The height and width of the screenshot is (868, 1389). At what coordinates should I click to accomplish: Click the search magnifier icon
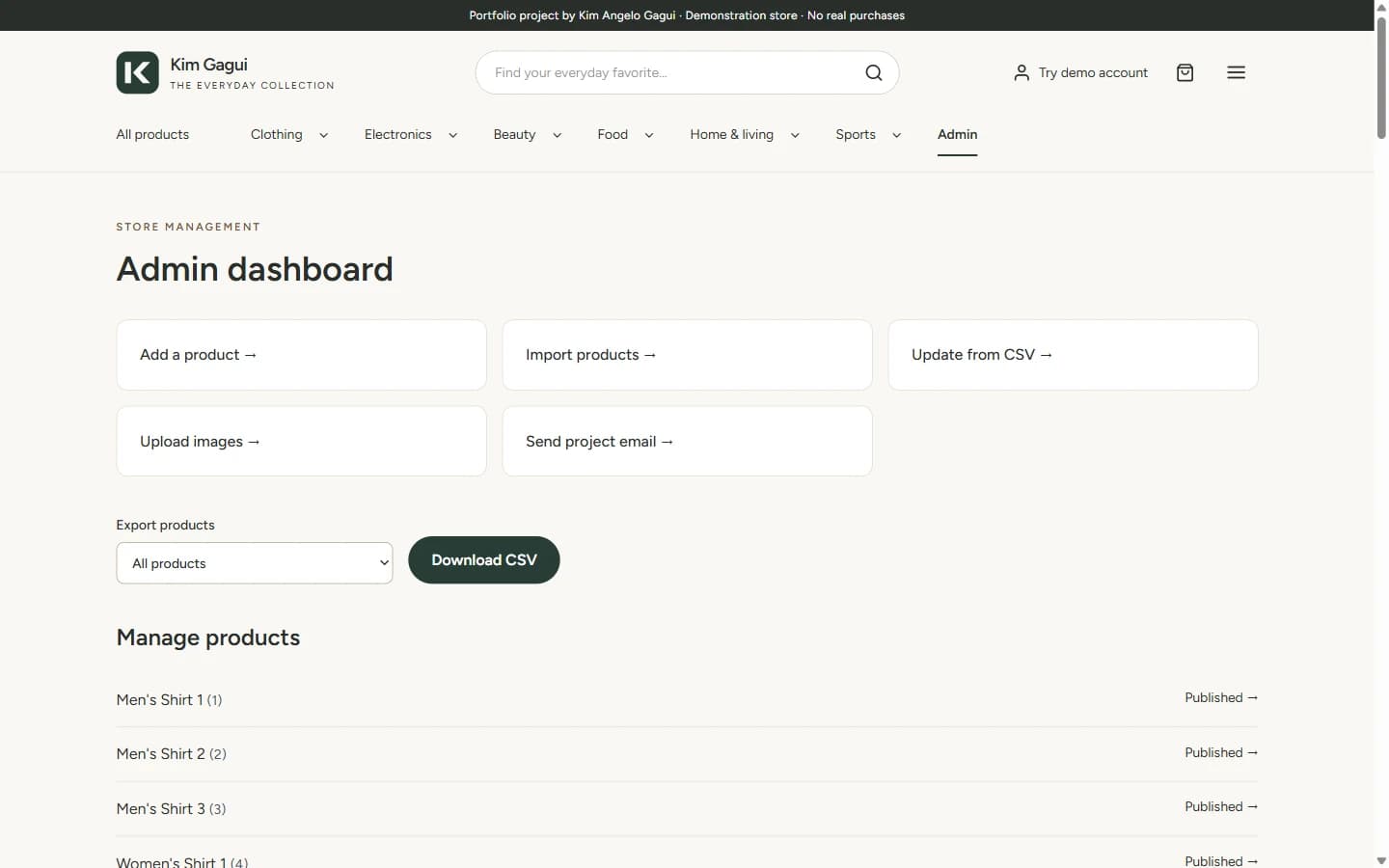[873, 72]
